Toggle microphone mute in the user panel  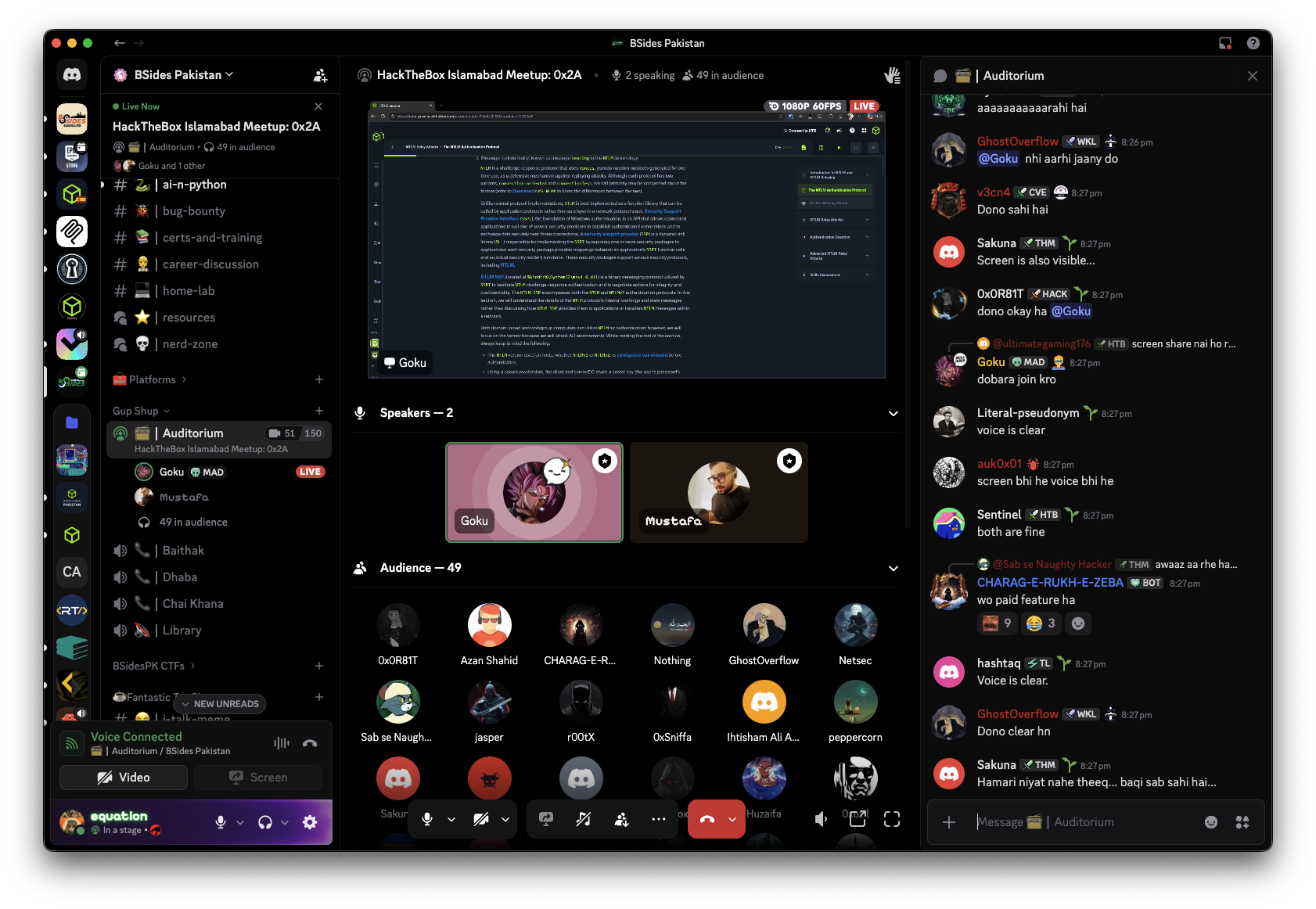221,822
